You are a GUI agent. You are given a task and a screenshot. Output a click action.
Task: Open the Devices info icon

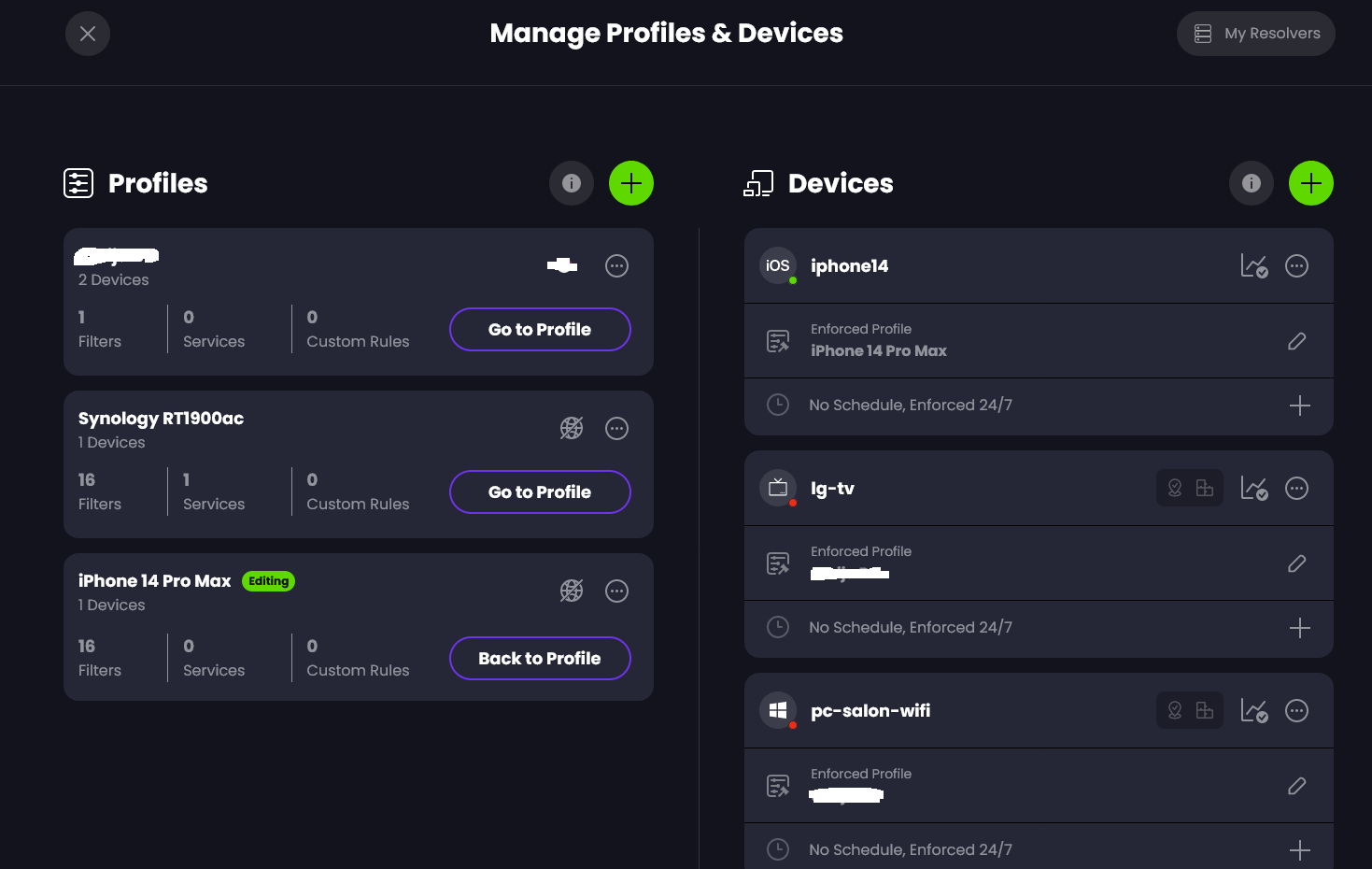pos(1252,183)
